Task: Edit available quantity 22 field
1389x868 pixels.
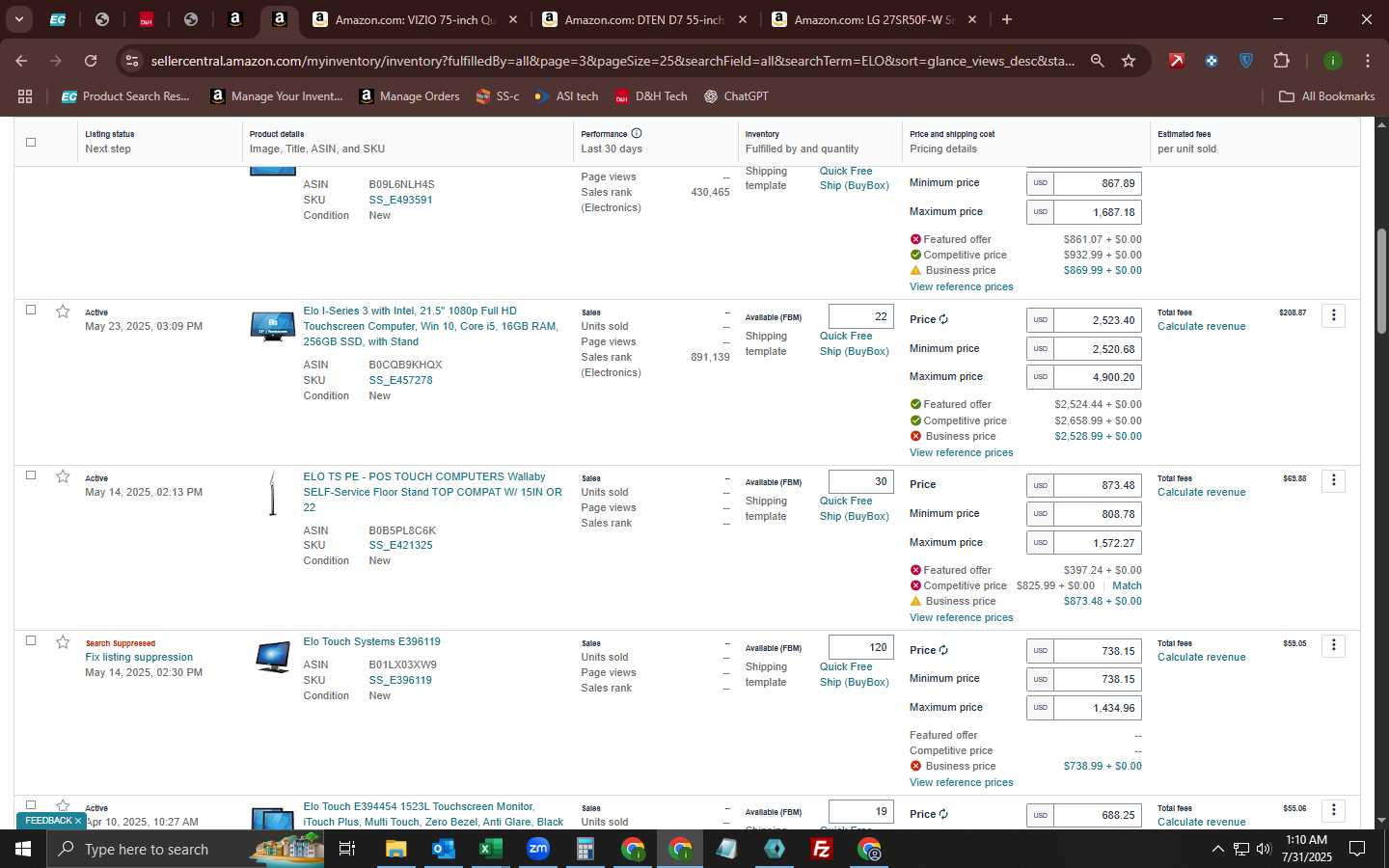Action: [x=860, y=316]
